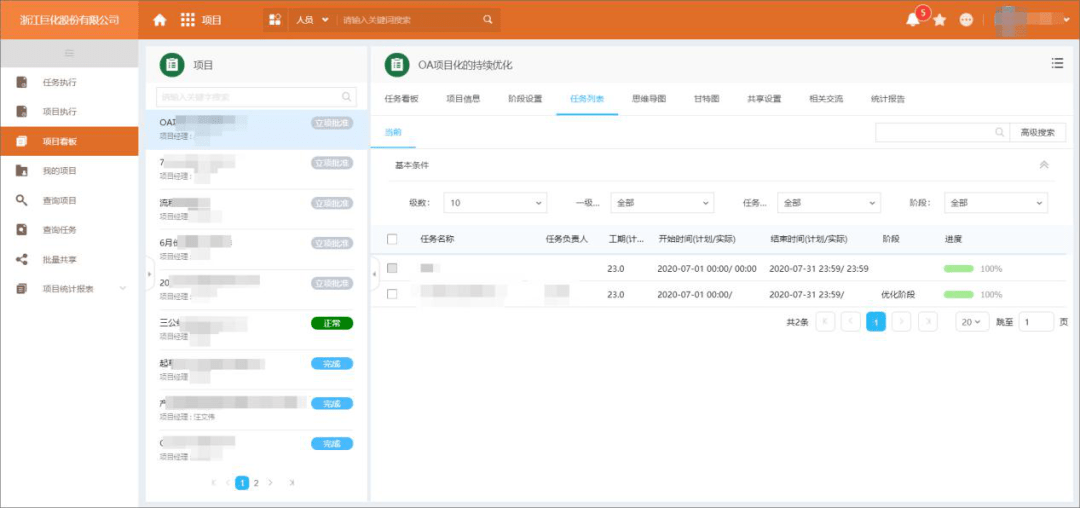Go to the home icon in header
This screenshot has height=508, width=1080.
tap(160, 20)
